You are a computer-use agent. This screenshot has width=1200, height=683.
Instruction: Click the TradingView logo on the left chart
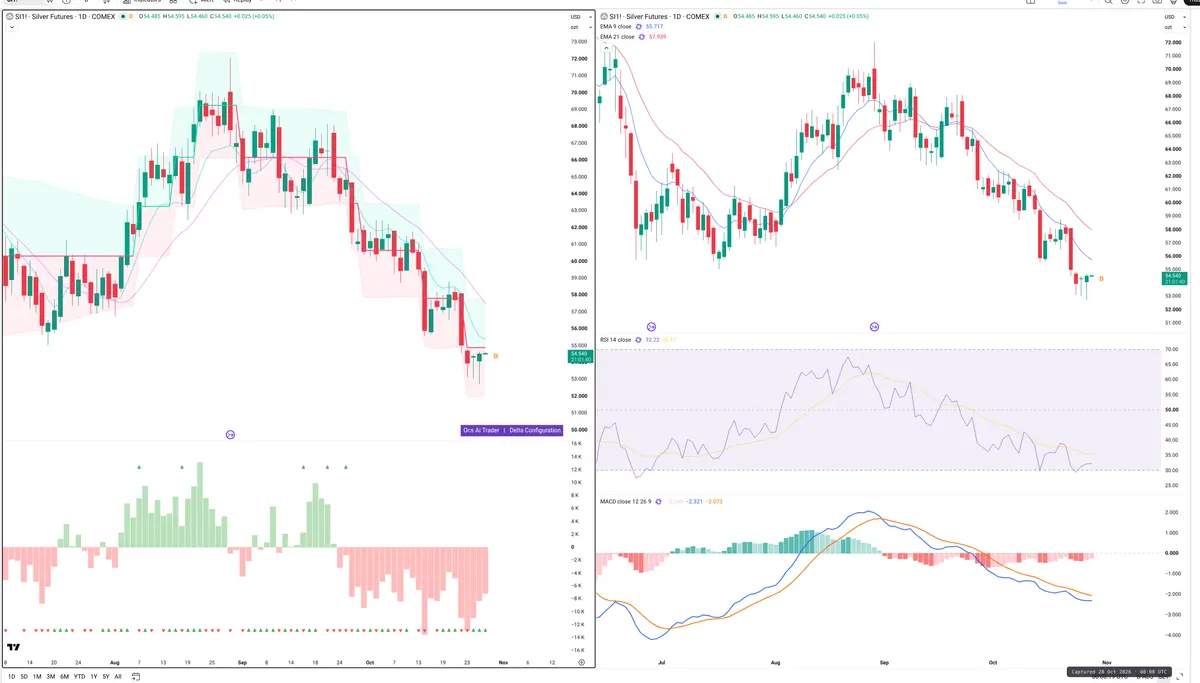point(14,649)
